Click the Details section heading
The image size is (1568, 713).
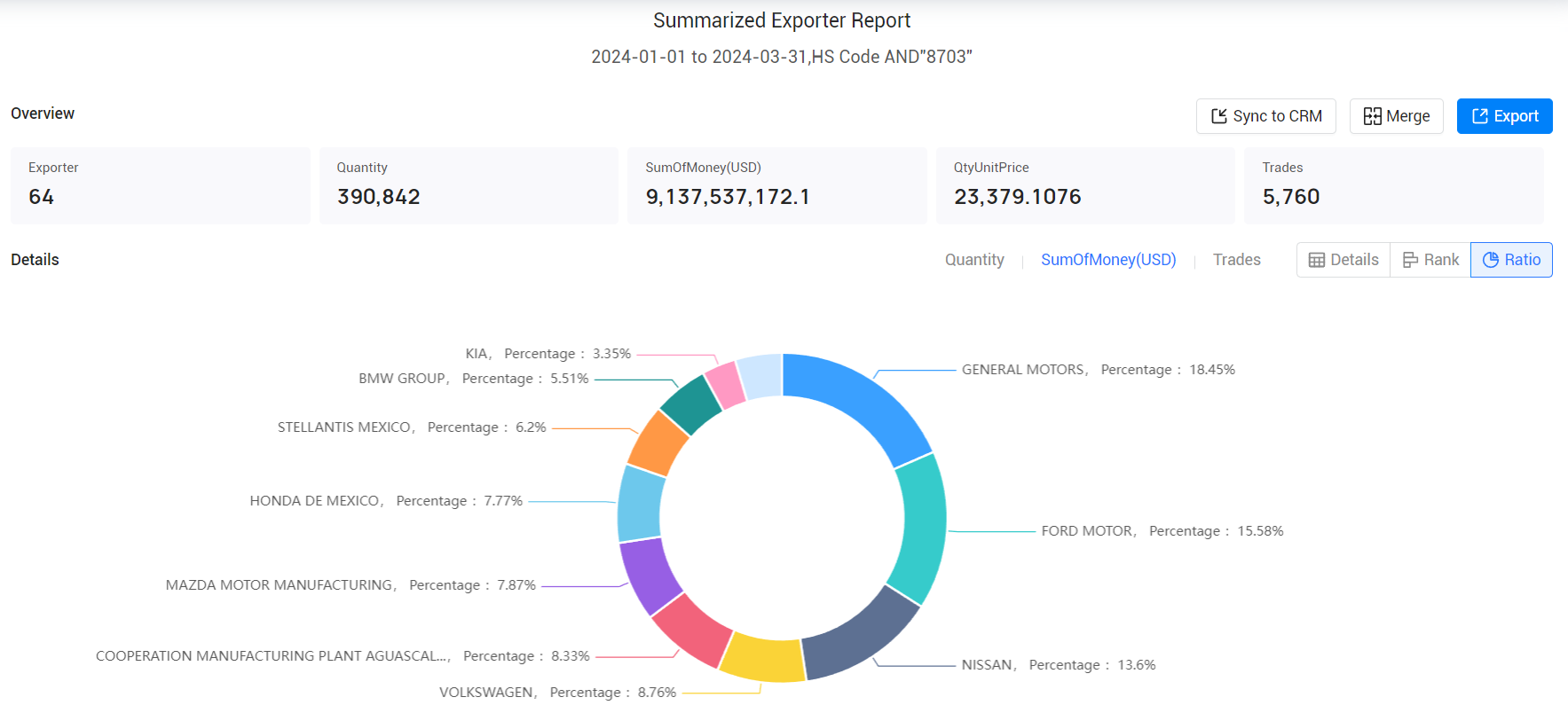(x=35, y=260)
